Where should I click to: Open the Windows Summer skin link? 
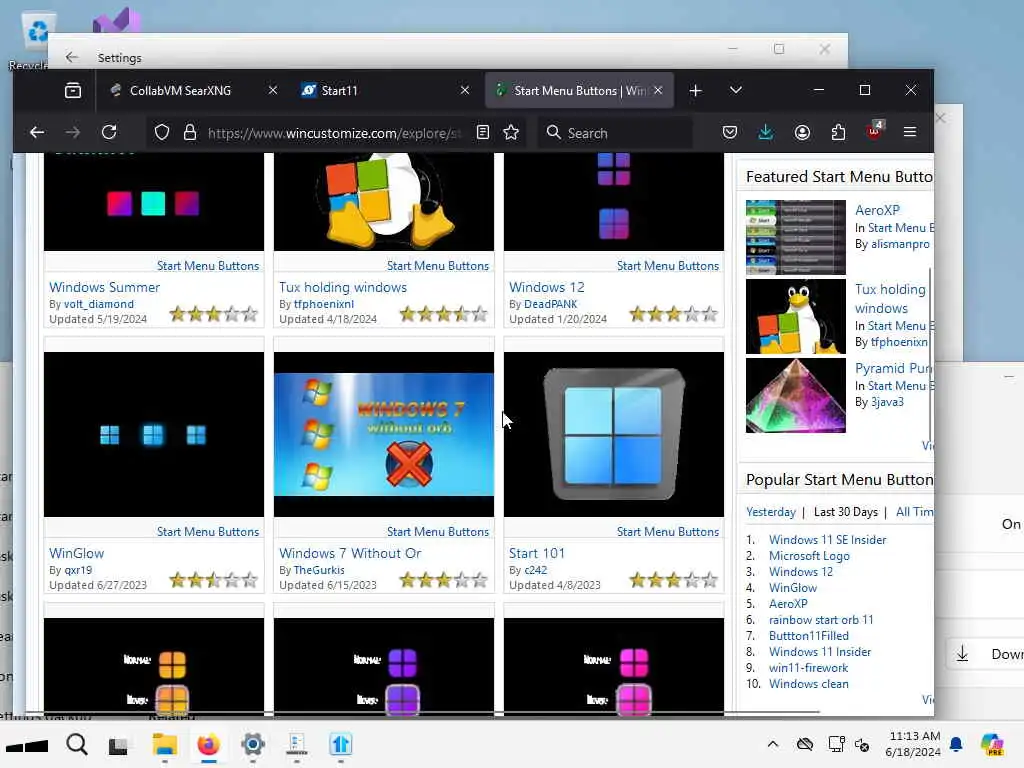tap(104, 287)
